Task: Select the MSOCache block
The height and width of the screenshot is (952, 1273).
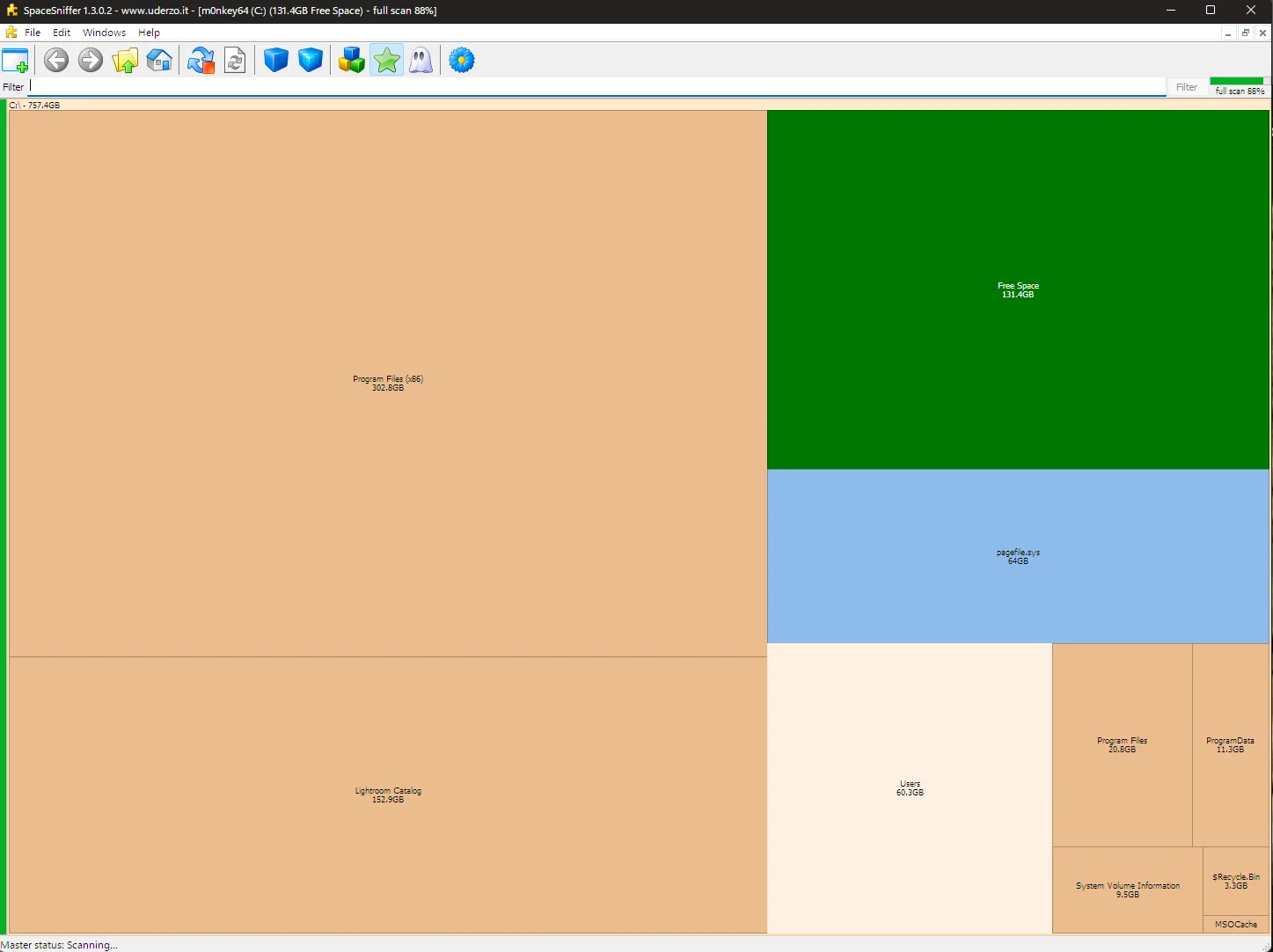Action: tap(1236, 925)
